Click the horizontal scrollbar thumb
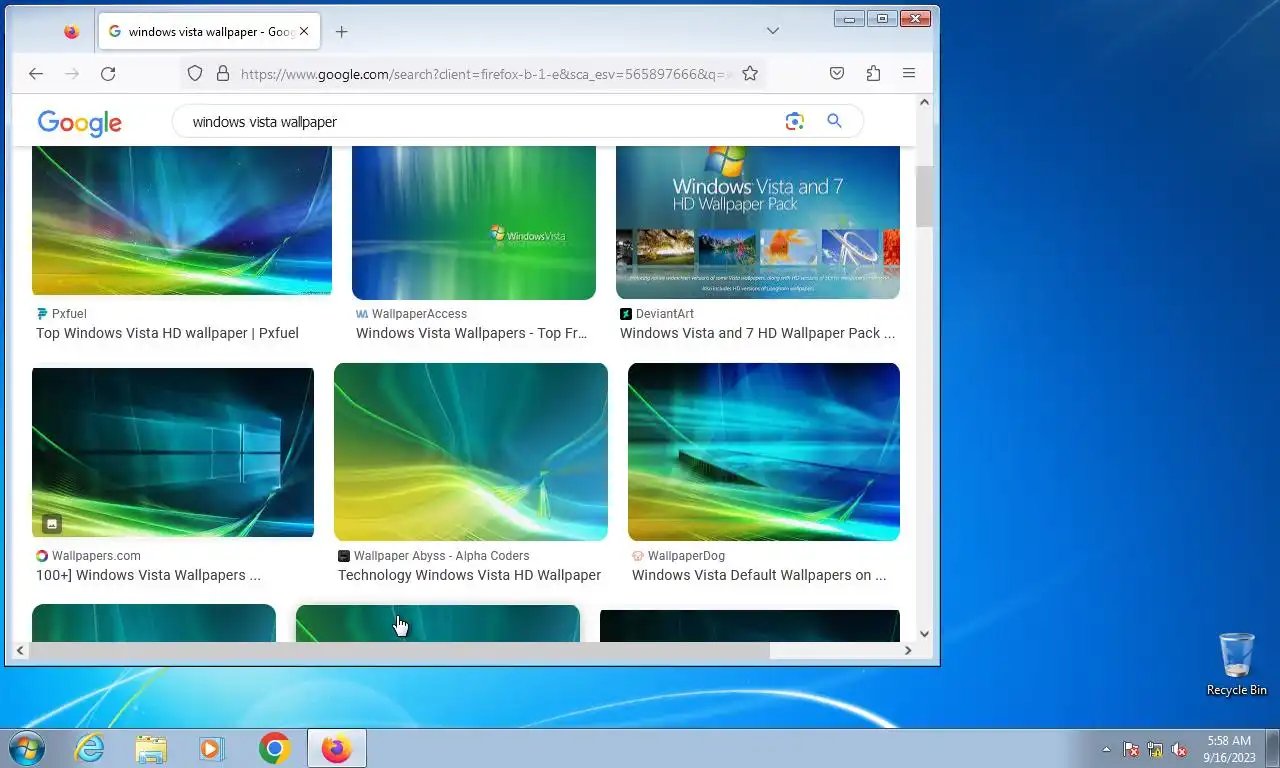1280x768 pixels. pos(399,650)
